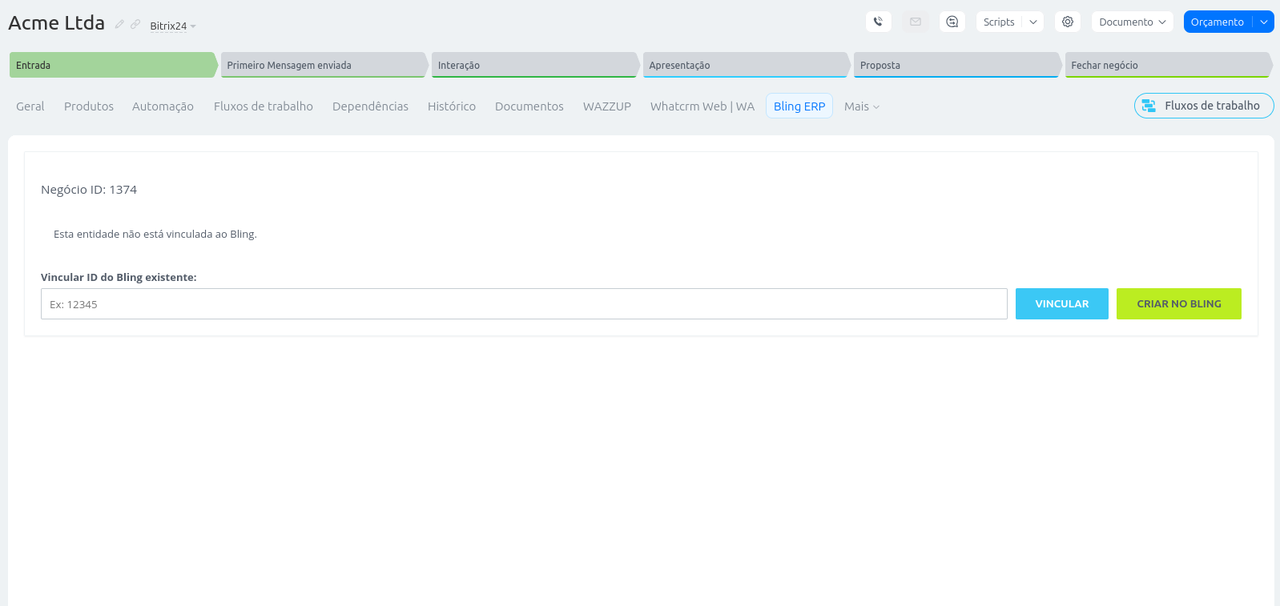Open the arrow next to Orçamento button
This screenshot has width=1280, height=606.
coord(1263,22)
